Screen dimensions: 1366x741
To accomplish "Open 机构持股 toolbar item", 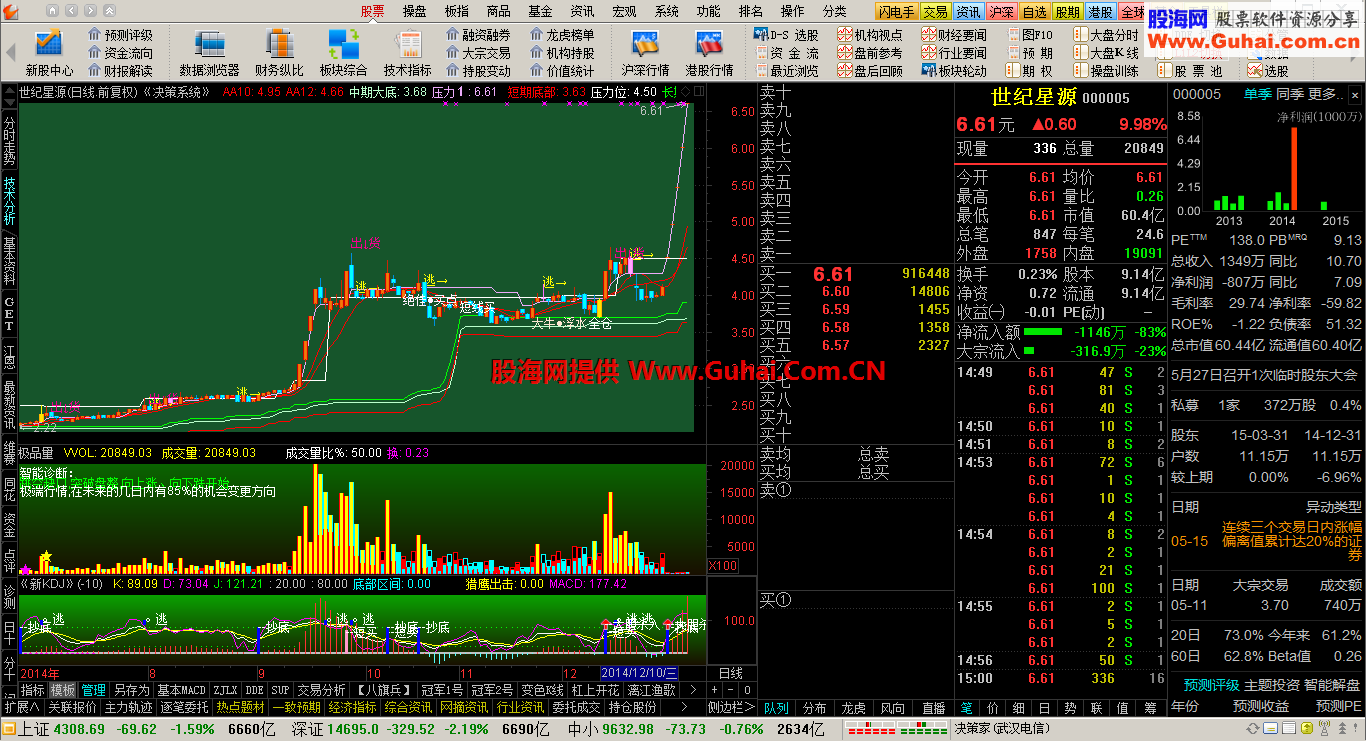I will tap(562, 53).
